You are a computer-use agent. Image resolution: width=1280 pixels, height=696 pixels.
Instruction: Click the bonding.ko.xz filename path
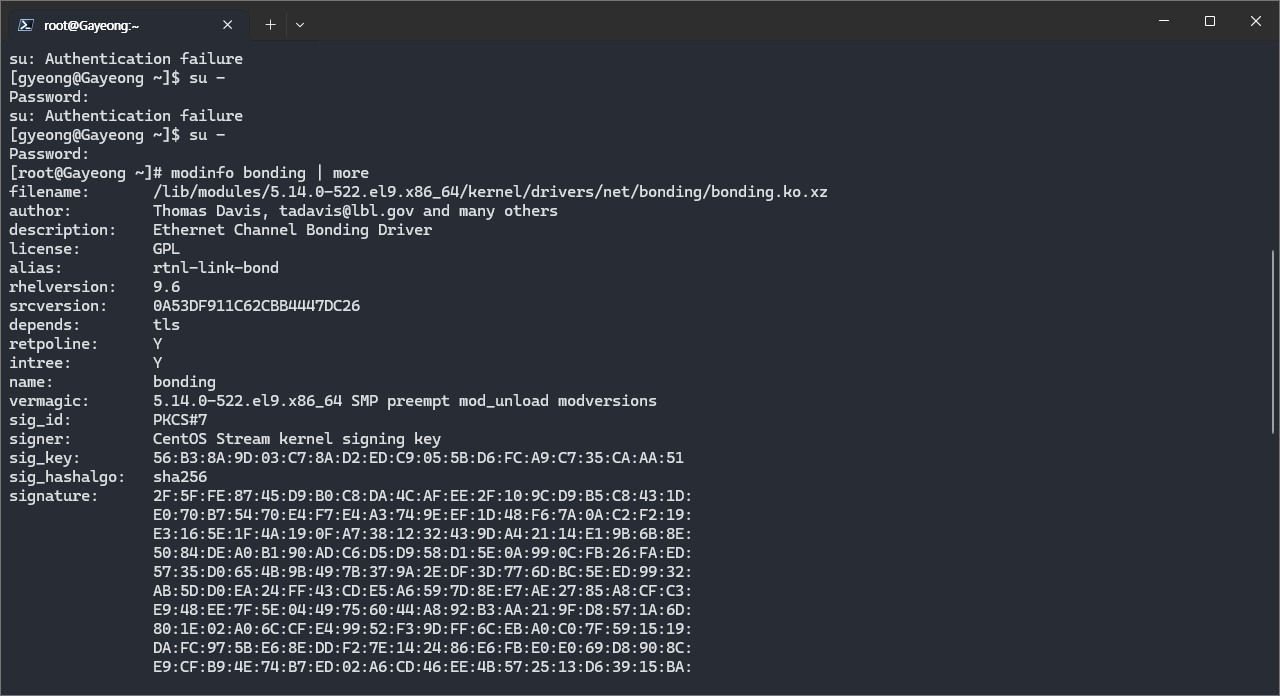click(x=490, y=192)
